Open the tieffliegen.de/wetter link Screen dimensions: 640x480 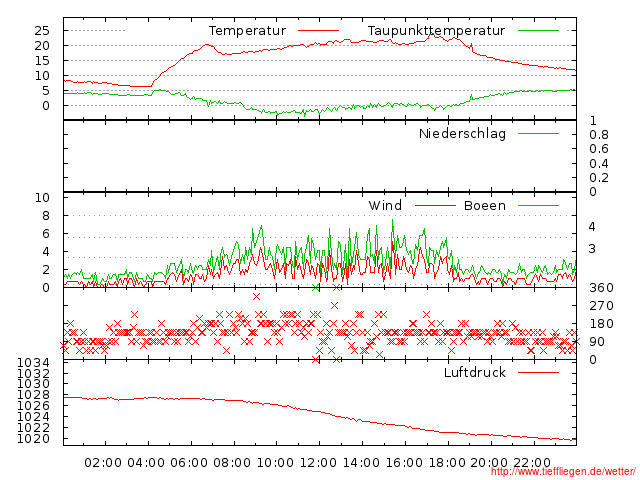[563, 471]
